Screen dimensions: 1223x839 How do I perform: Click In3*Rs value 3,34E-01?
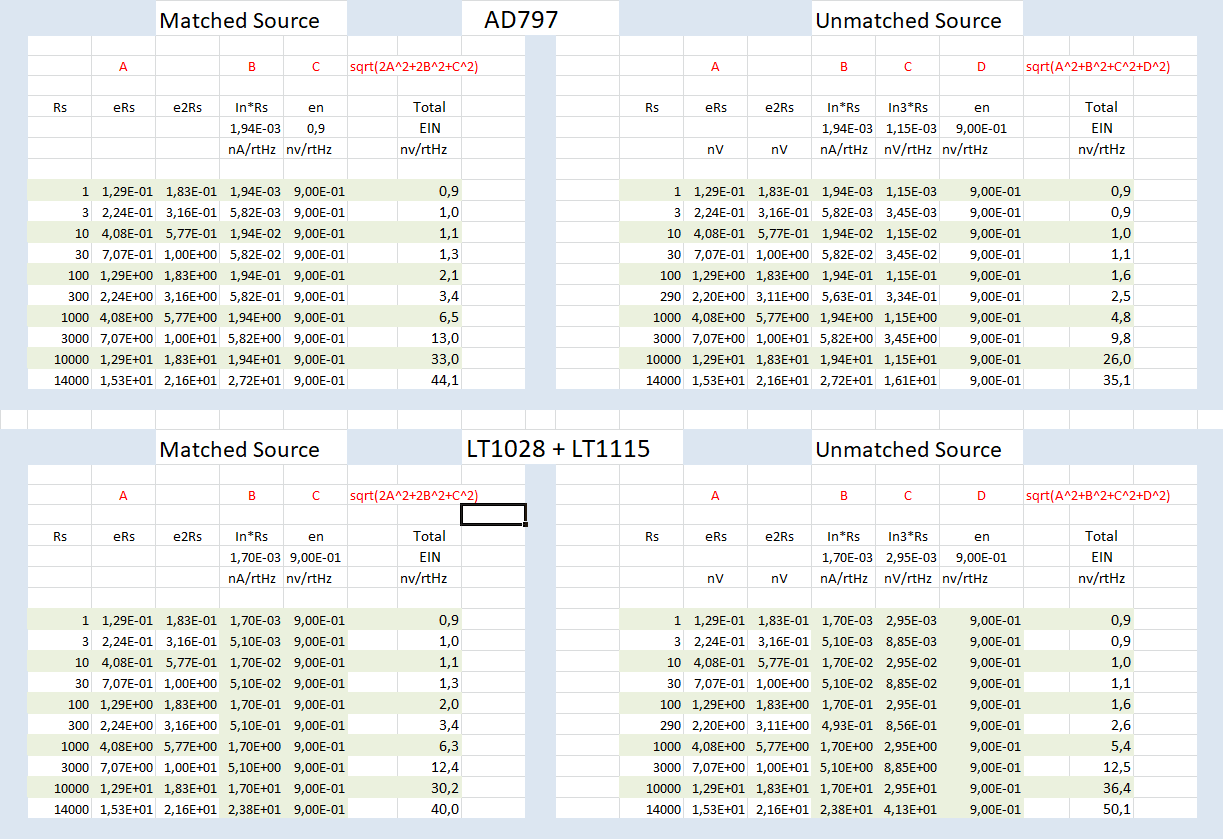[x=912, y=296]
